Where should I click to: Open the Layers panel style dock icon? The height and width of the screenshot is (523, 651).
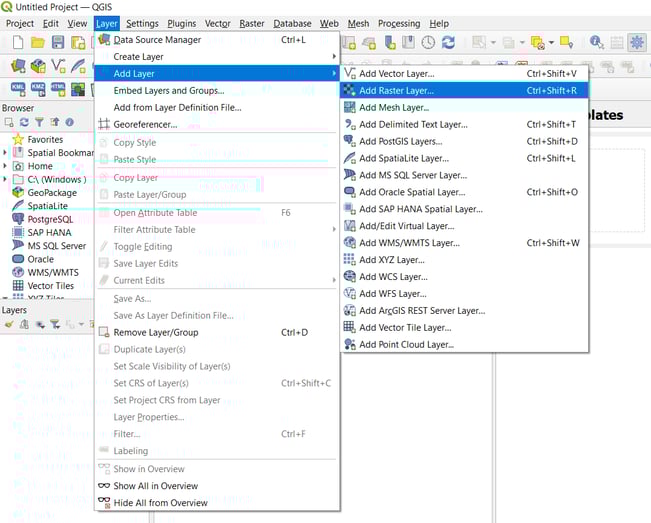[x=9, y=324]
